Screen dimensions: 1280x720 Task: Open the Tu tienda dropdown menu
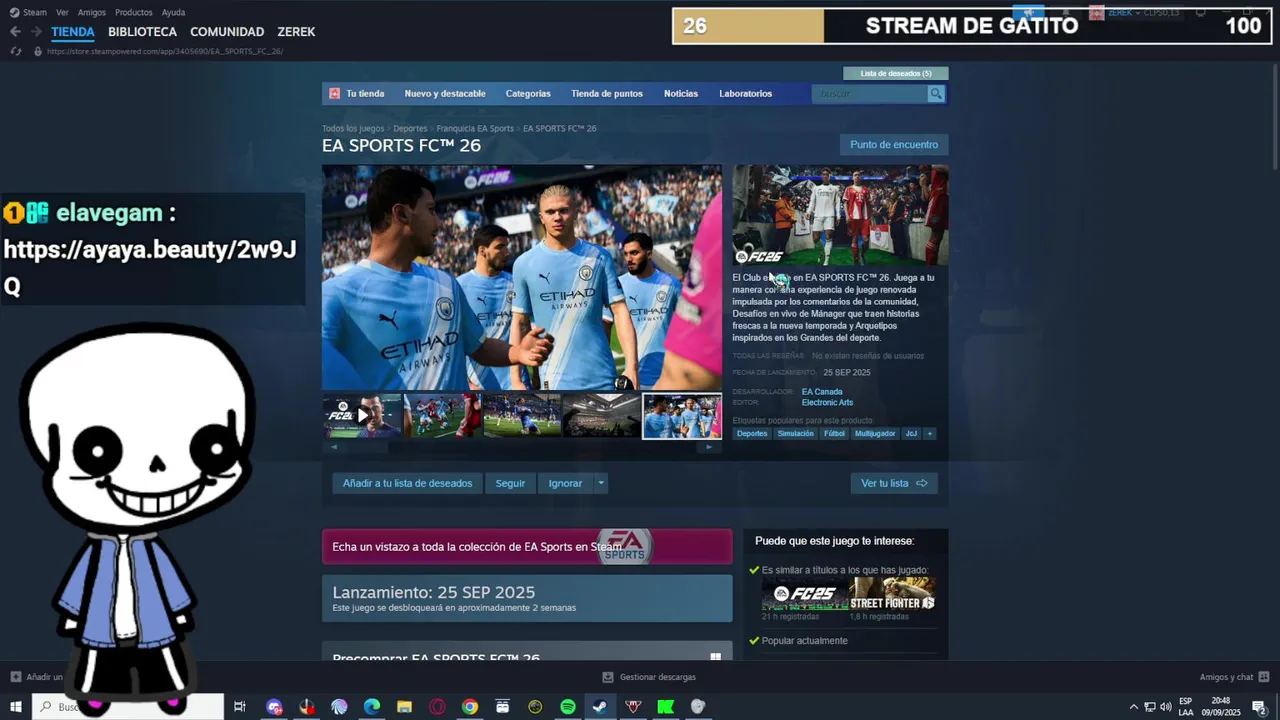(x=365, y=94)
